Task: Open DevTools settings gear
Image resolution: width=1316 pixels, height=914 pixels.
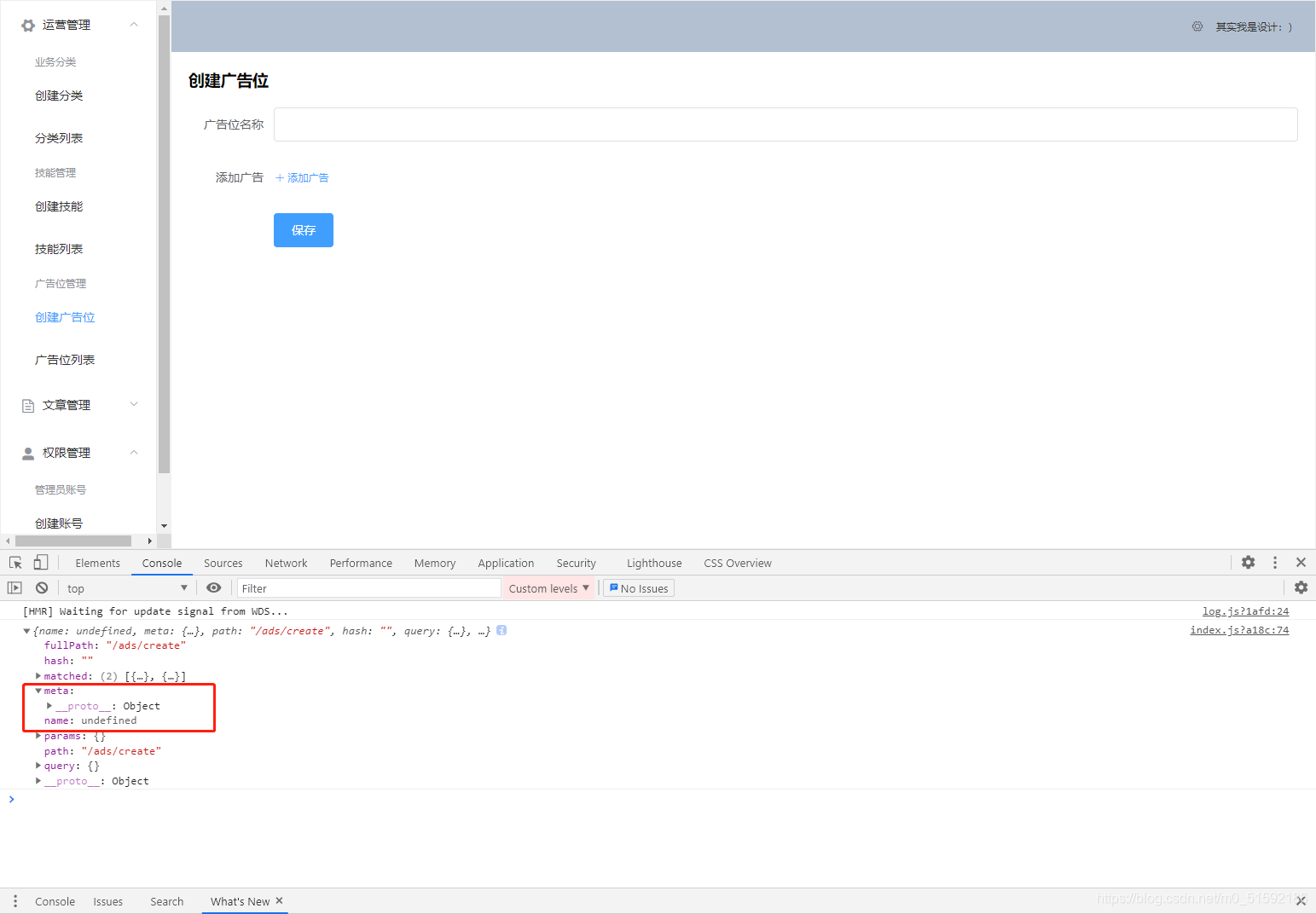Action: (x=1249, y=563)
